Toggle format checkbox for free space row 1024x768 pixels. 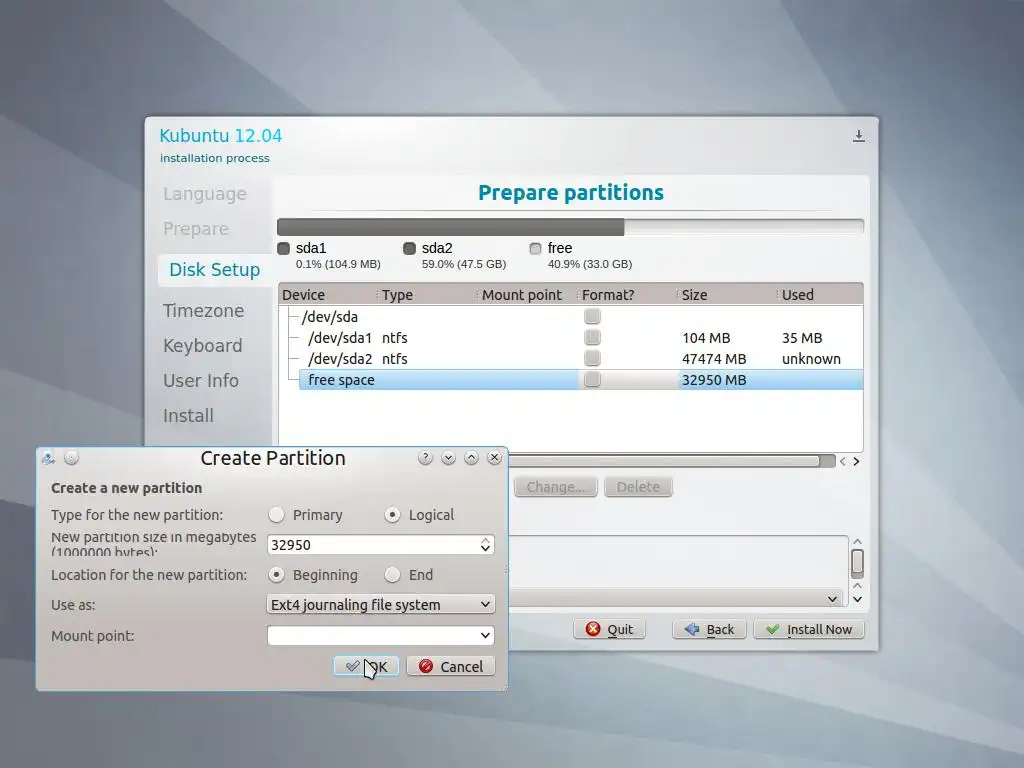pyautogui.click(x=592, y=379)
